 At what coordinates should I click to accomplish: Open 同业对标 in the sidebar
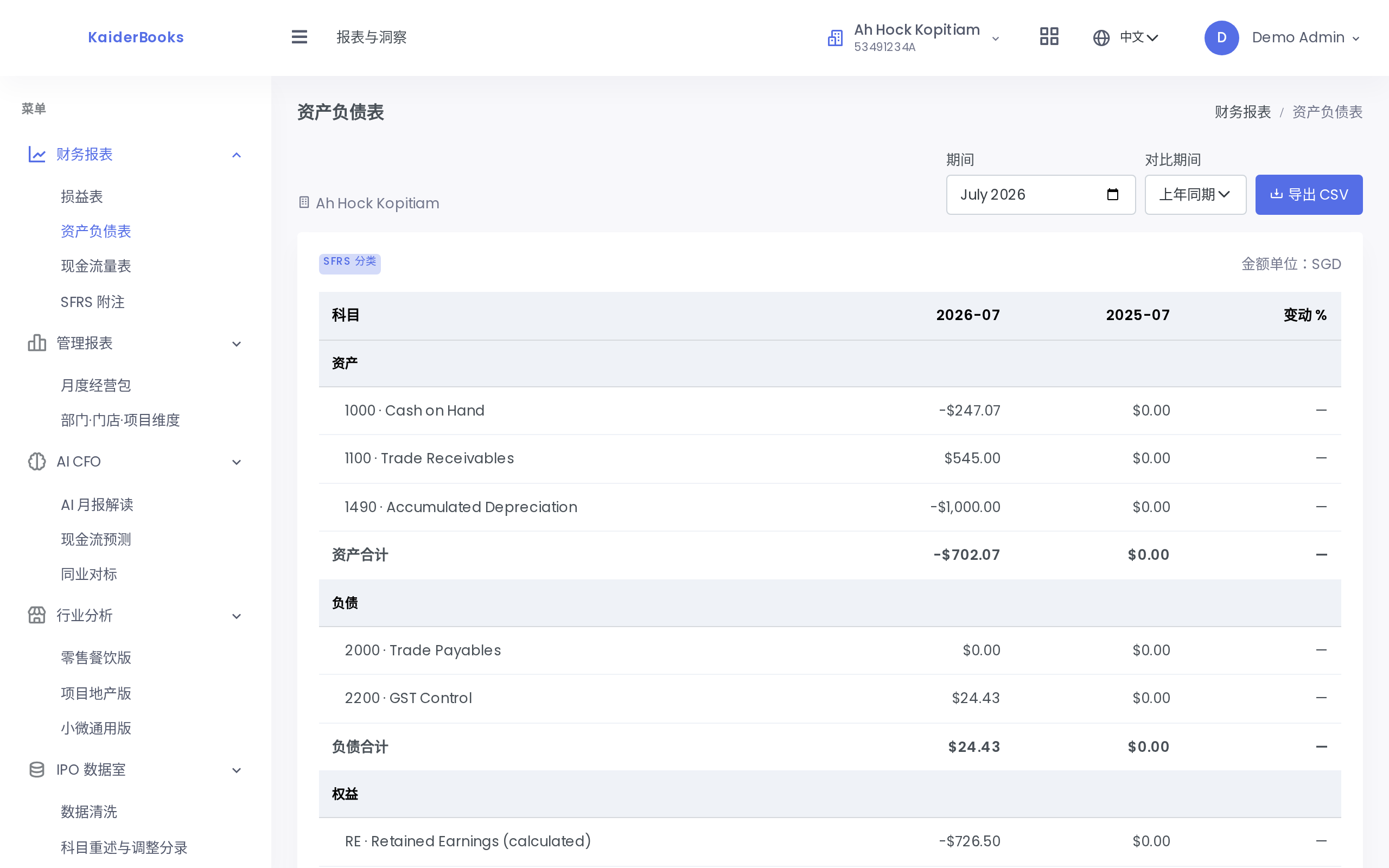point(89,574)
